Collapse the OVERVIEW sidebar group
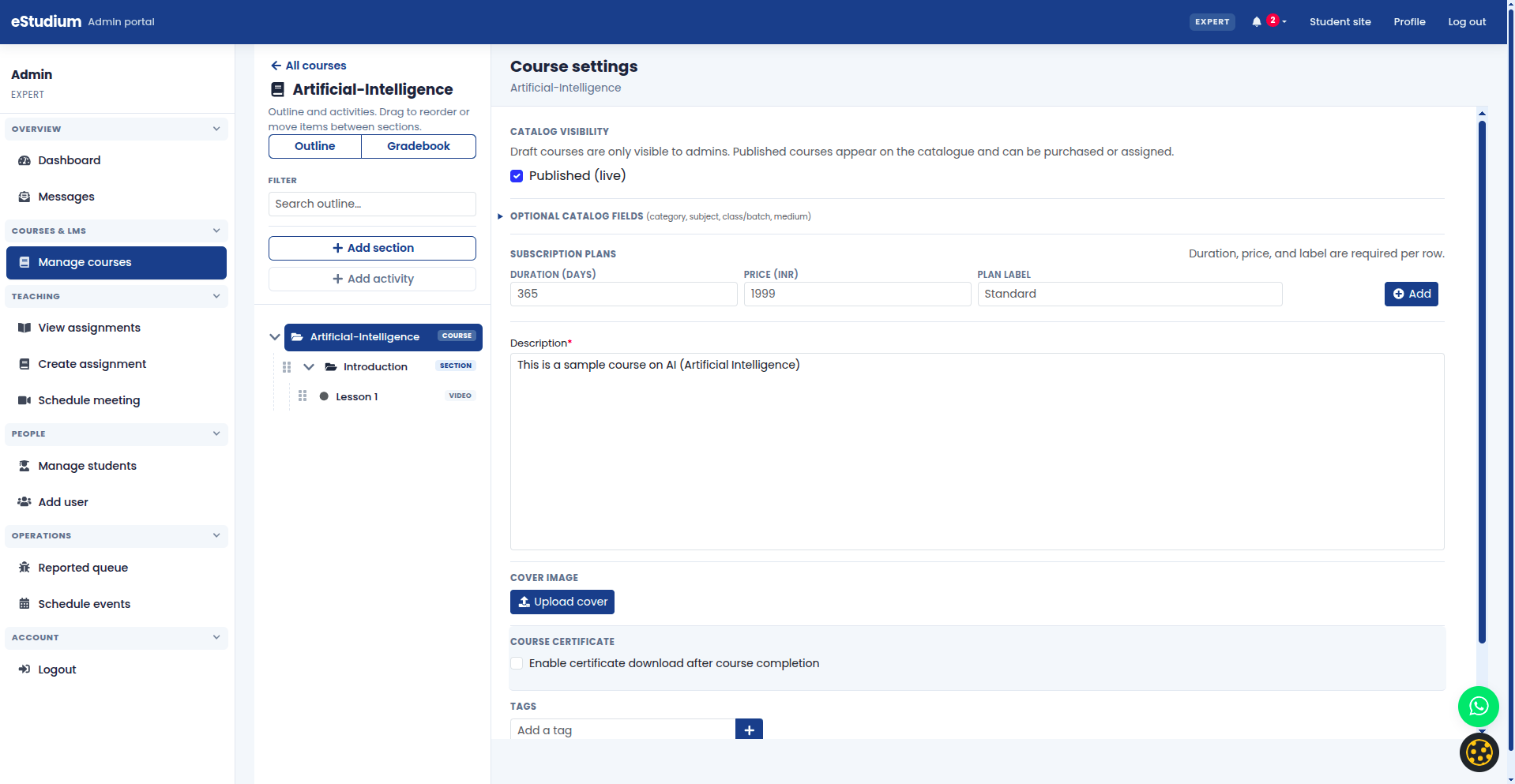This screenshot has width=1515, height=784. click(x=116, y=129)
